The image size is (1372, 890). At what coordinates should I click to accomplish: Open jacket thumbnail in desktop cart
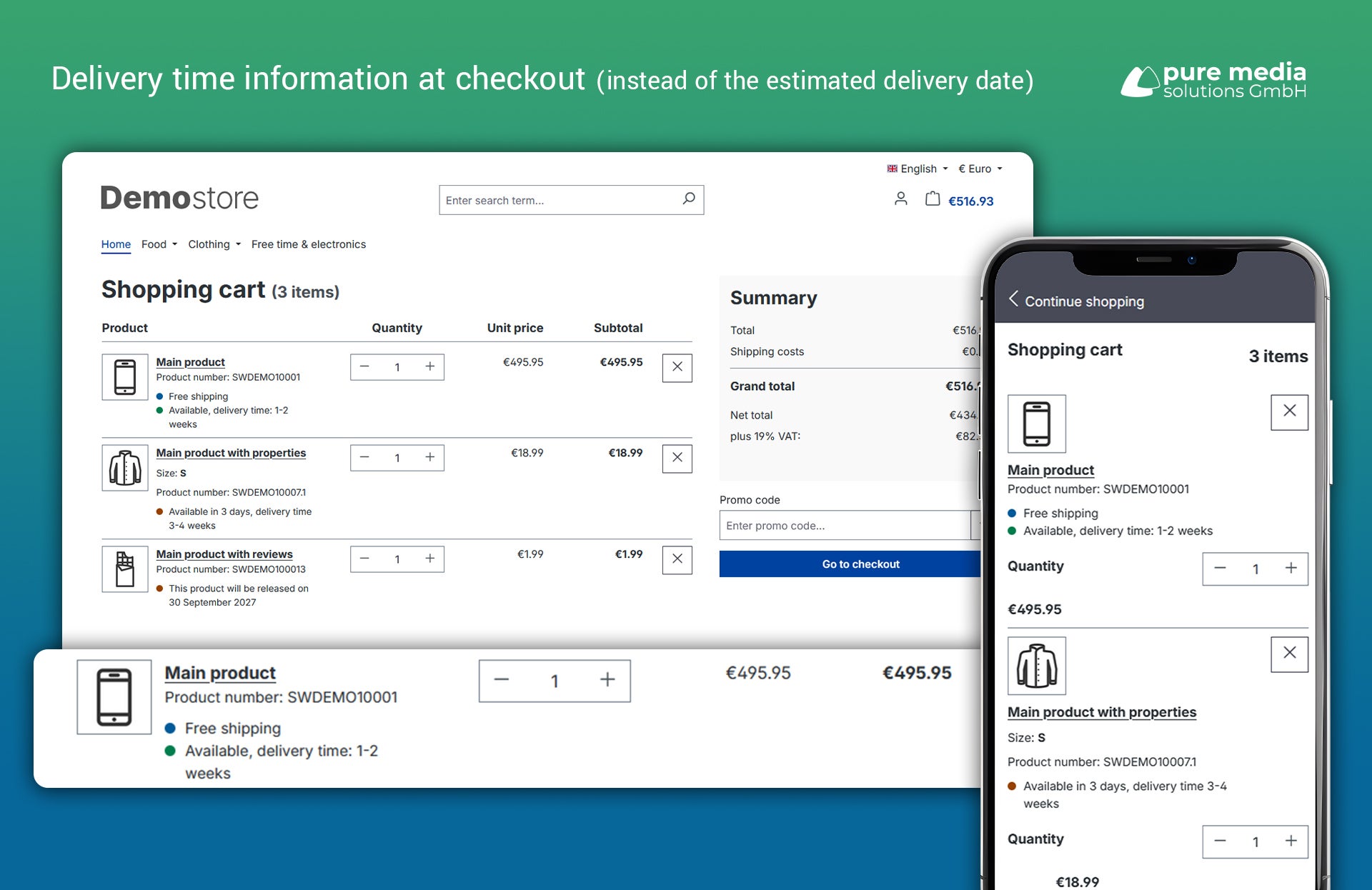pos(125,468)
